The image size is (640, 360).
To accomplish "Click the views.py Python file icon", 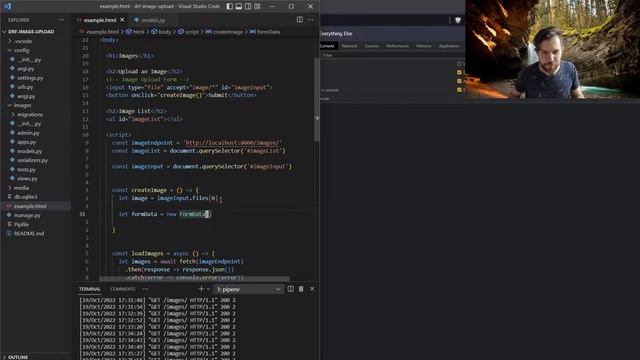I will tap(12, 178).
